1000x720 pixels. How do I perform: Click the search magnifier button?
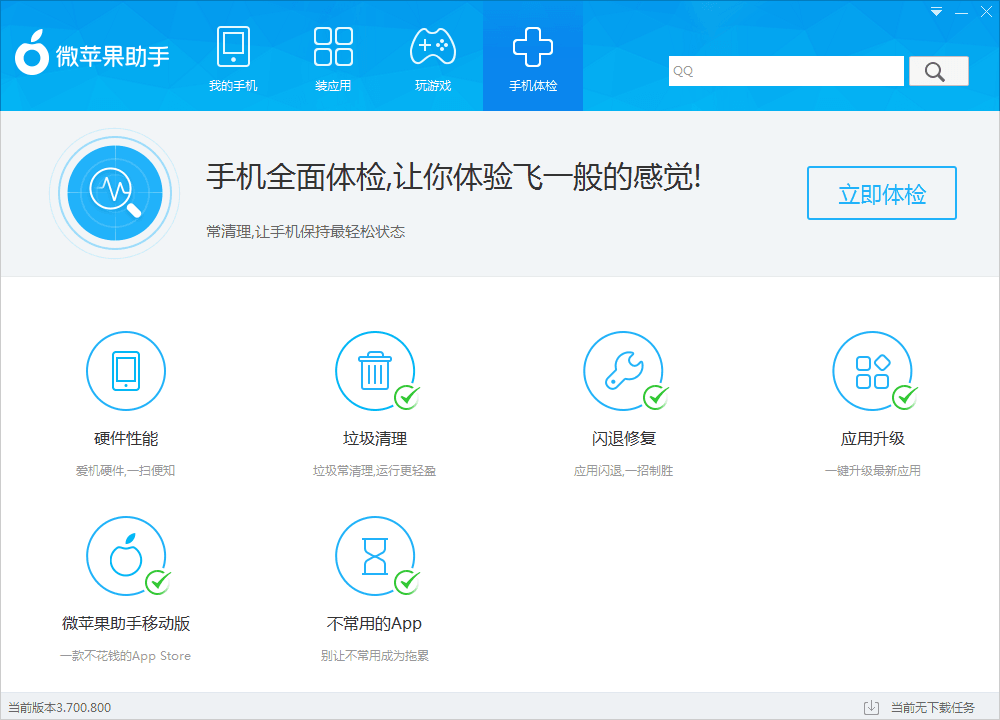tap(937, 71)
